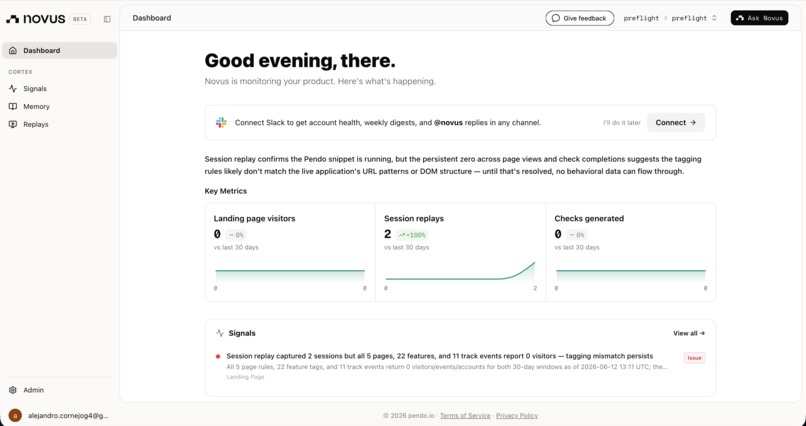
Task: Open Replays page
Action: [60, 124]
